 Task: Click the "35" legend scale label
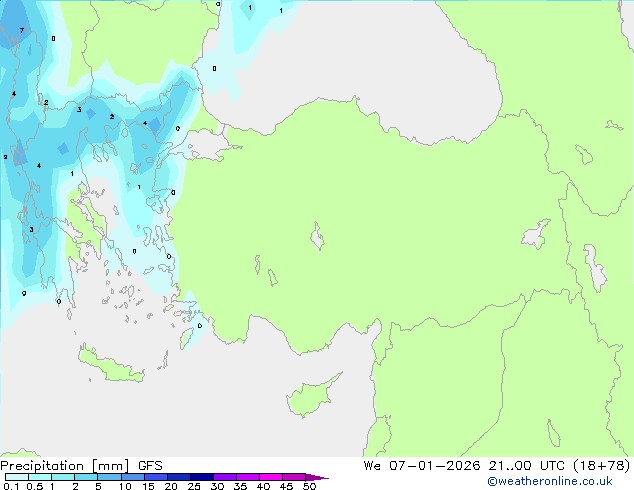tap(240, 486)
